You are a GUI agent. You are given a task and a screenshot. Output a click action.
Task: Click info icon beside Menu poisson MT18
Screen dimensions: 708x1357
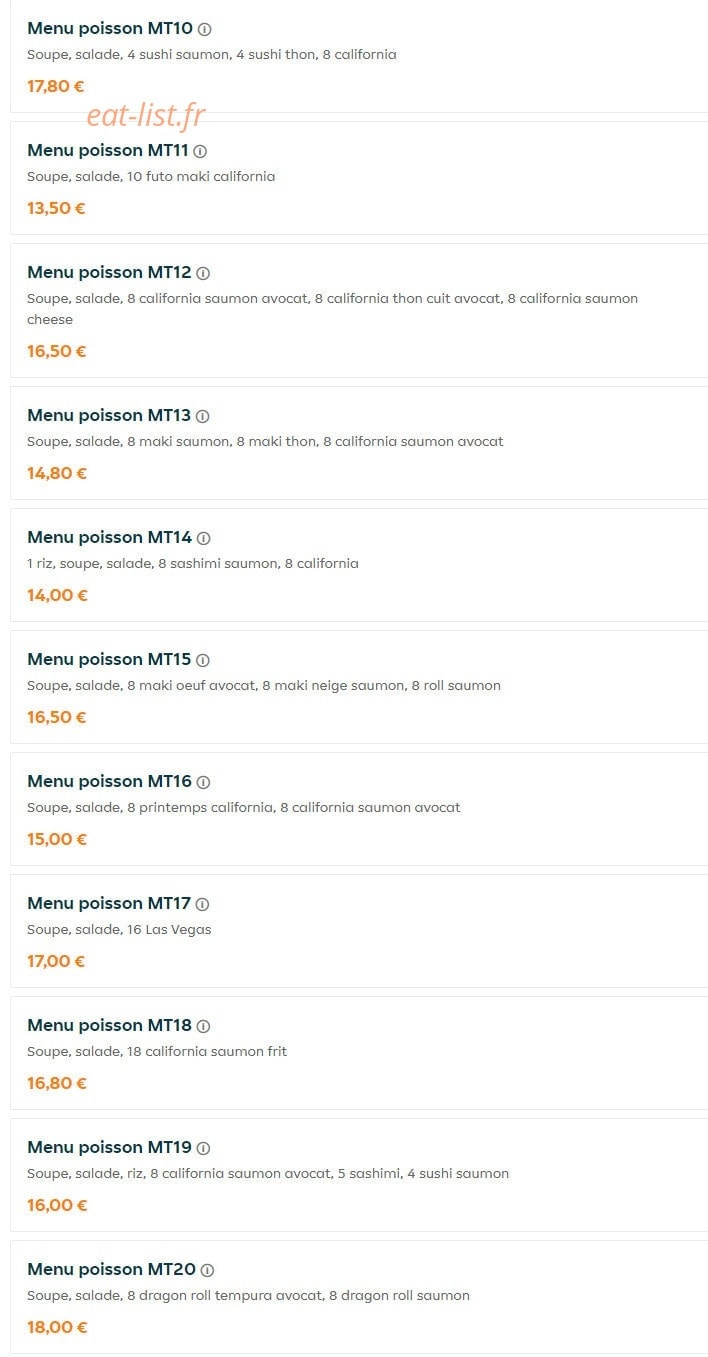[x=204, y=1026]
